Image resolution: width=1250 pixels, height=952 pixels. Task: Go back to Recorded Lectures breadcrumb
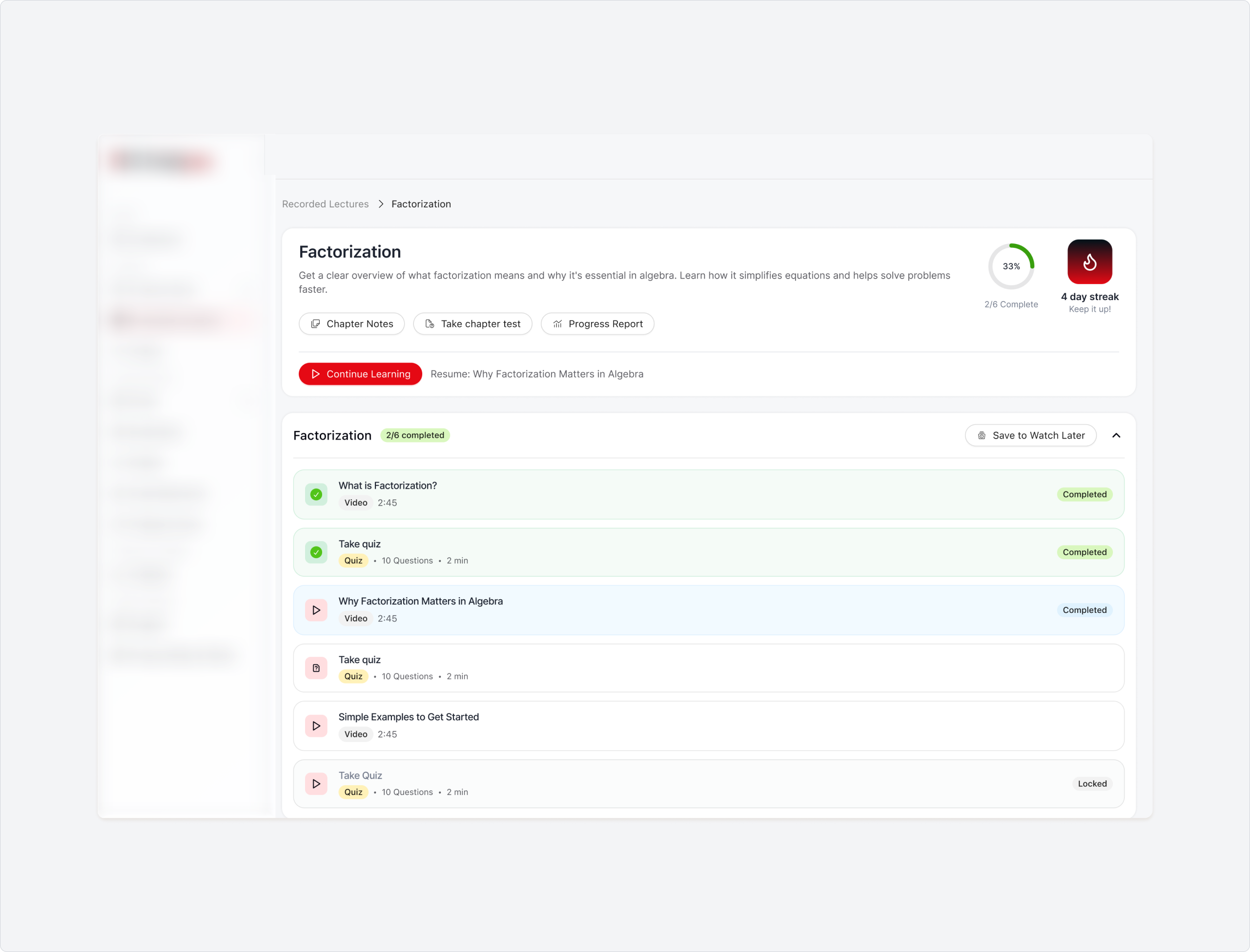[x=326, y=204]
